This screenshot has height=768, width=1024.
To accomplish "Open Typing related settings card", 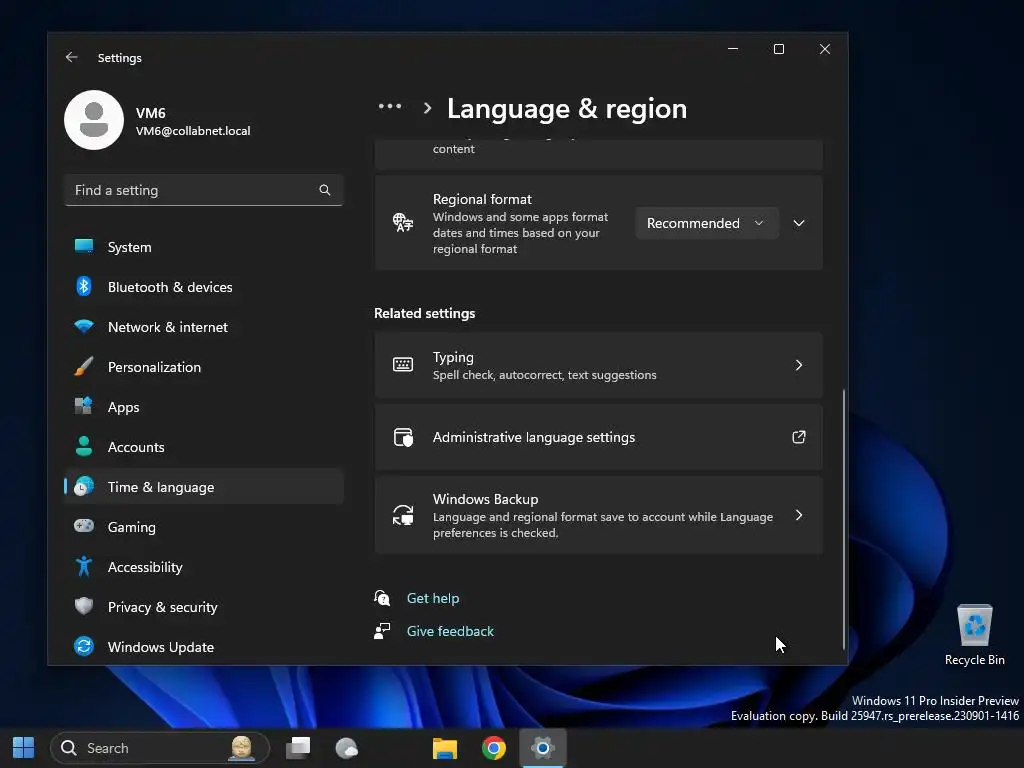I will [598, 365].
